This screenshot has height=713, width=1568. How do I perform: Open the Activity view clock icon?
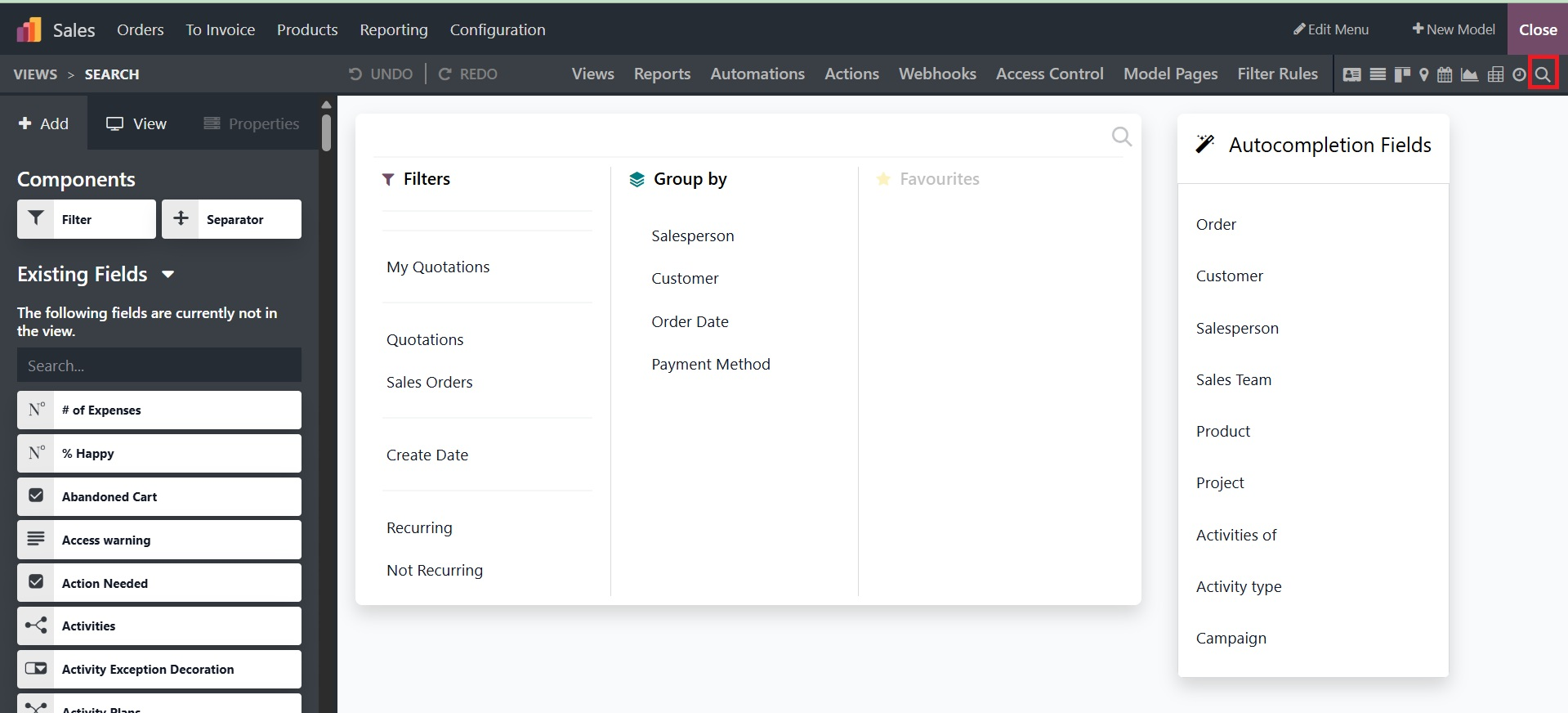[x=1519, y=74]
